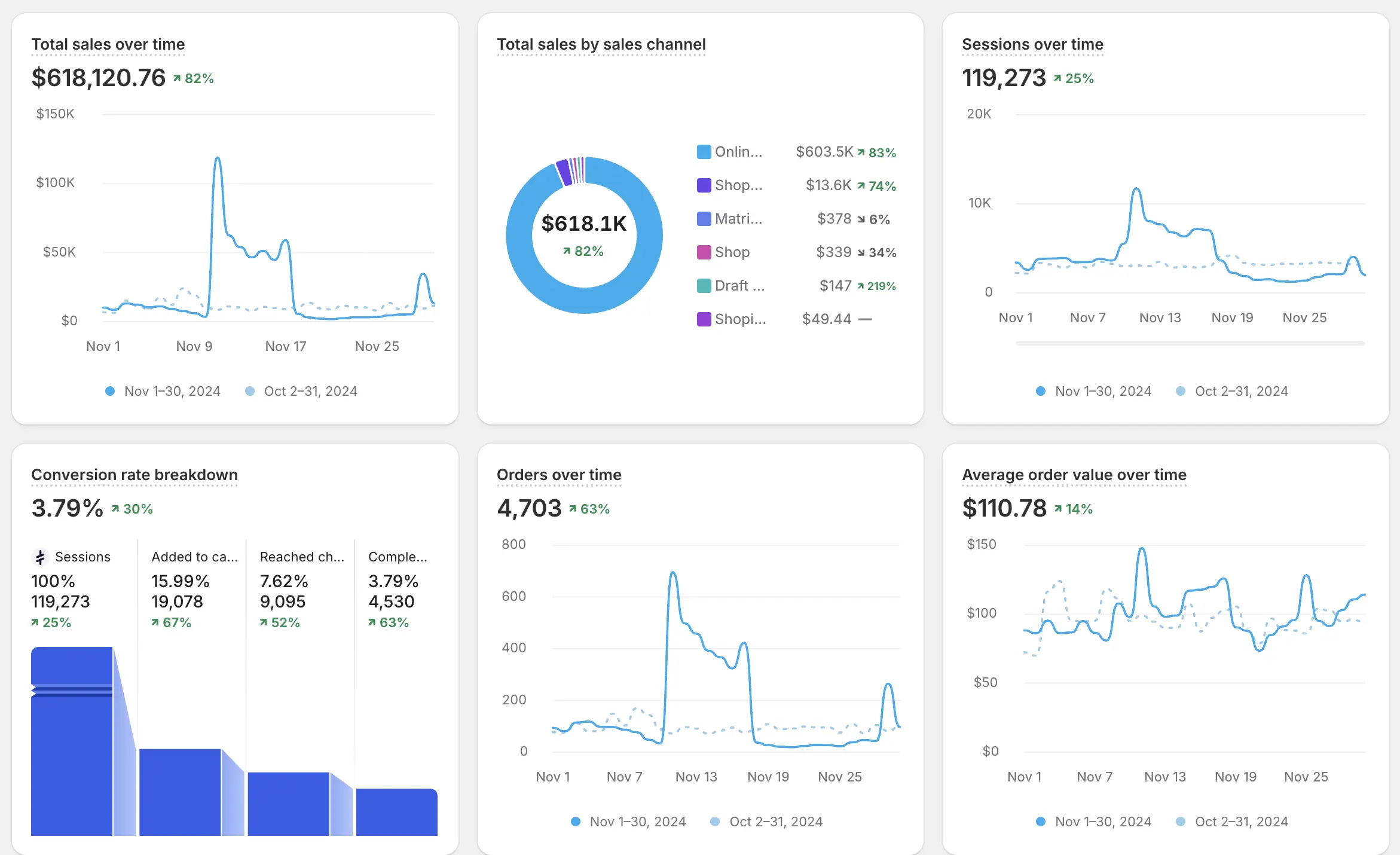Click the Added to cart funnel bar
Screen dimensions: 1400x855
180,792
